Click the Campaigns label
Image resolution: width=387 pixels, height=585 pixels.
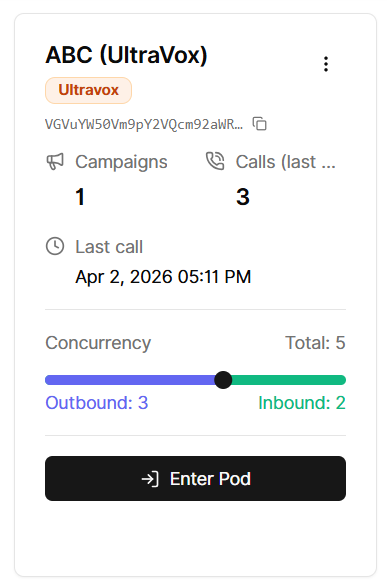coord(121,162)
